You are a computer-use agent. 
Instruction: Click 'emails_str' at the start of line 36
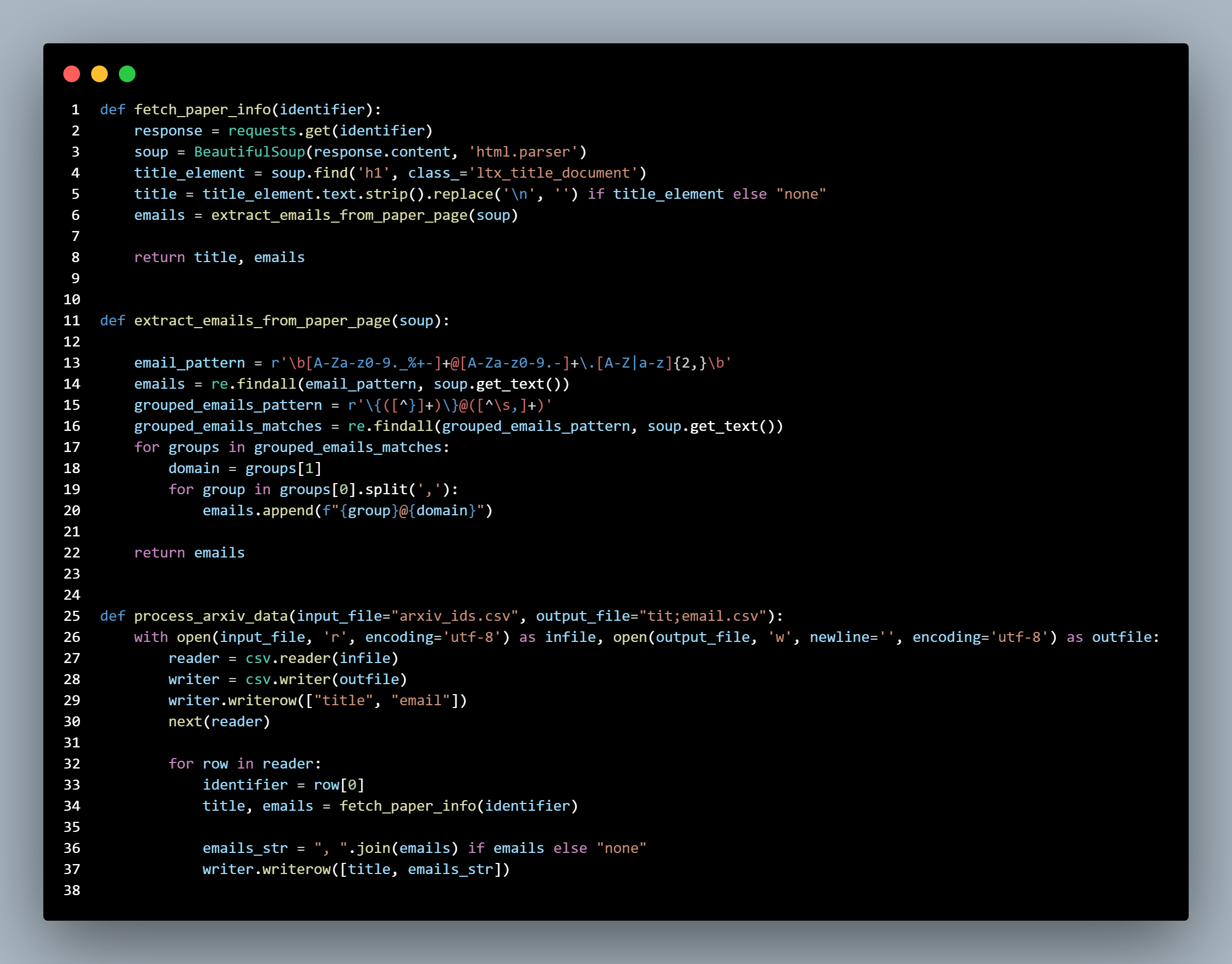245,848
